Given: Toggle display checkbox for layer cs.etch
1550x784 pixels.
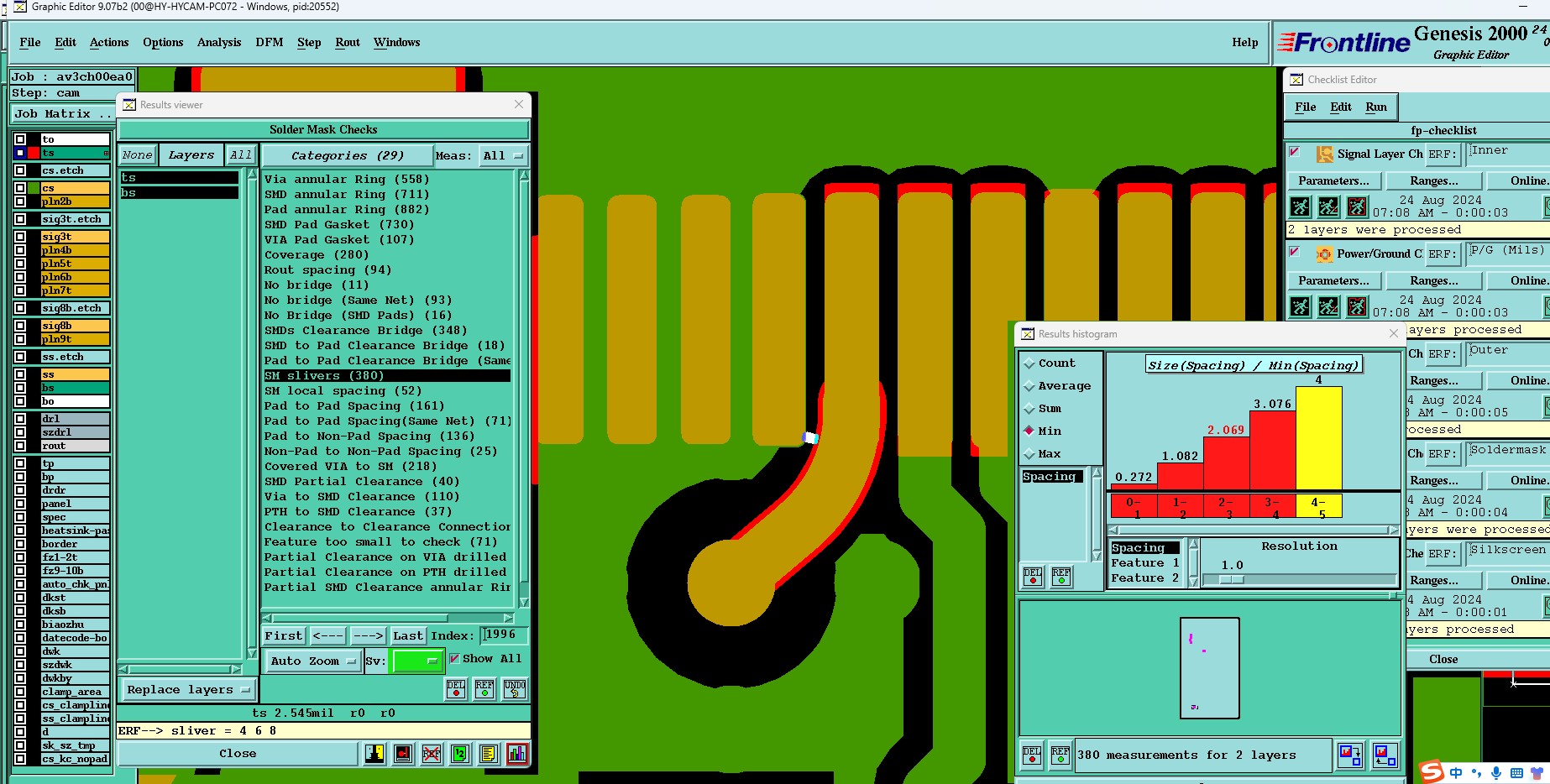Looking at the screenshot, I should [x=20, y=170].
